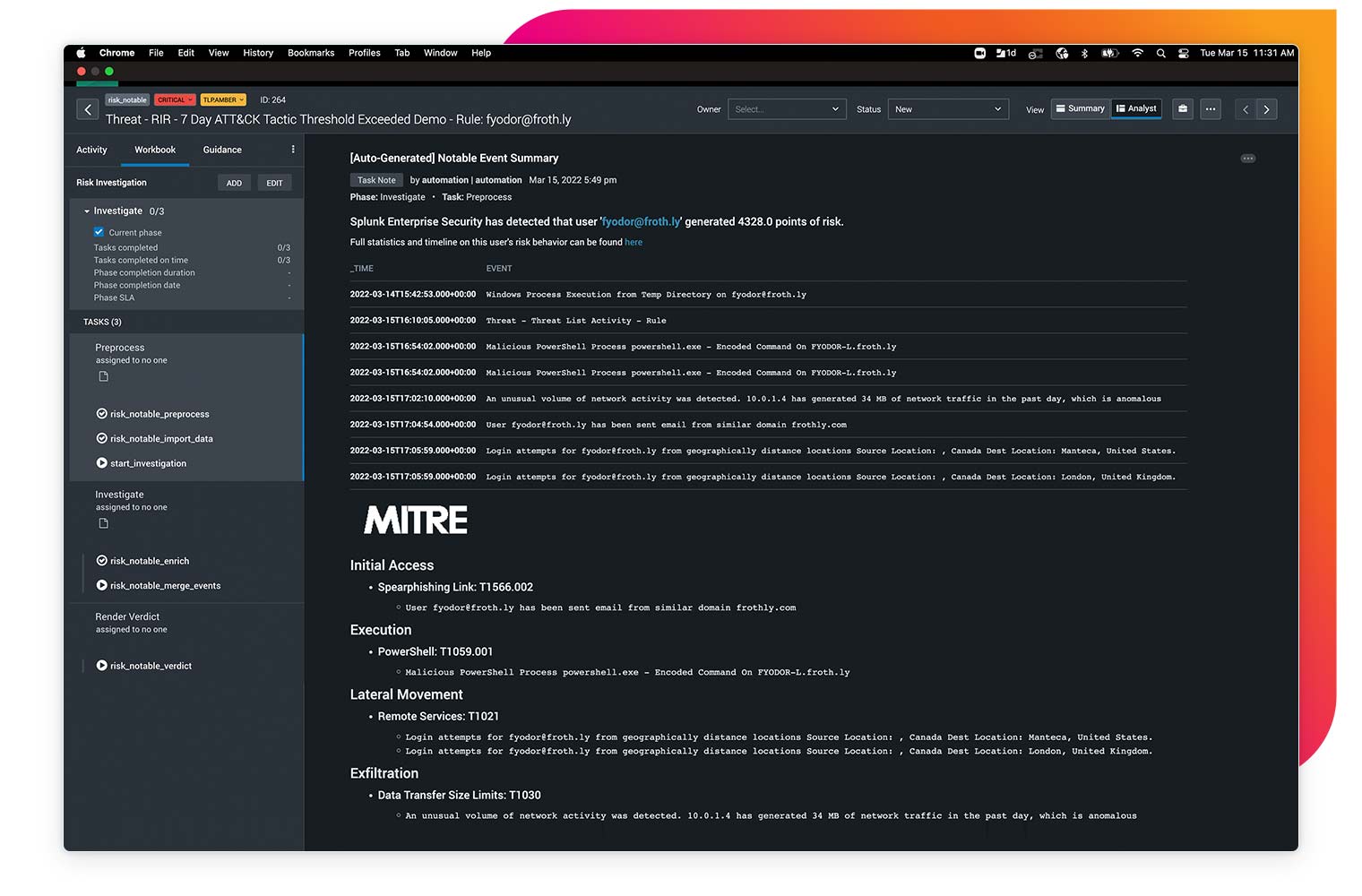Screen dimensions: 1362x896
Task: Open the Control Center icon in the menu bar
Action: pyautogui.click(x=1184, y=53)
